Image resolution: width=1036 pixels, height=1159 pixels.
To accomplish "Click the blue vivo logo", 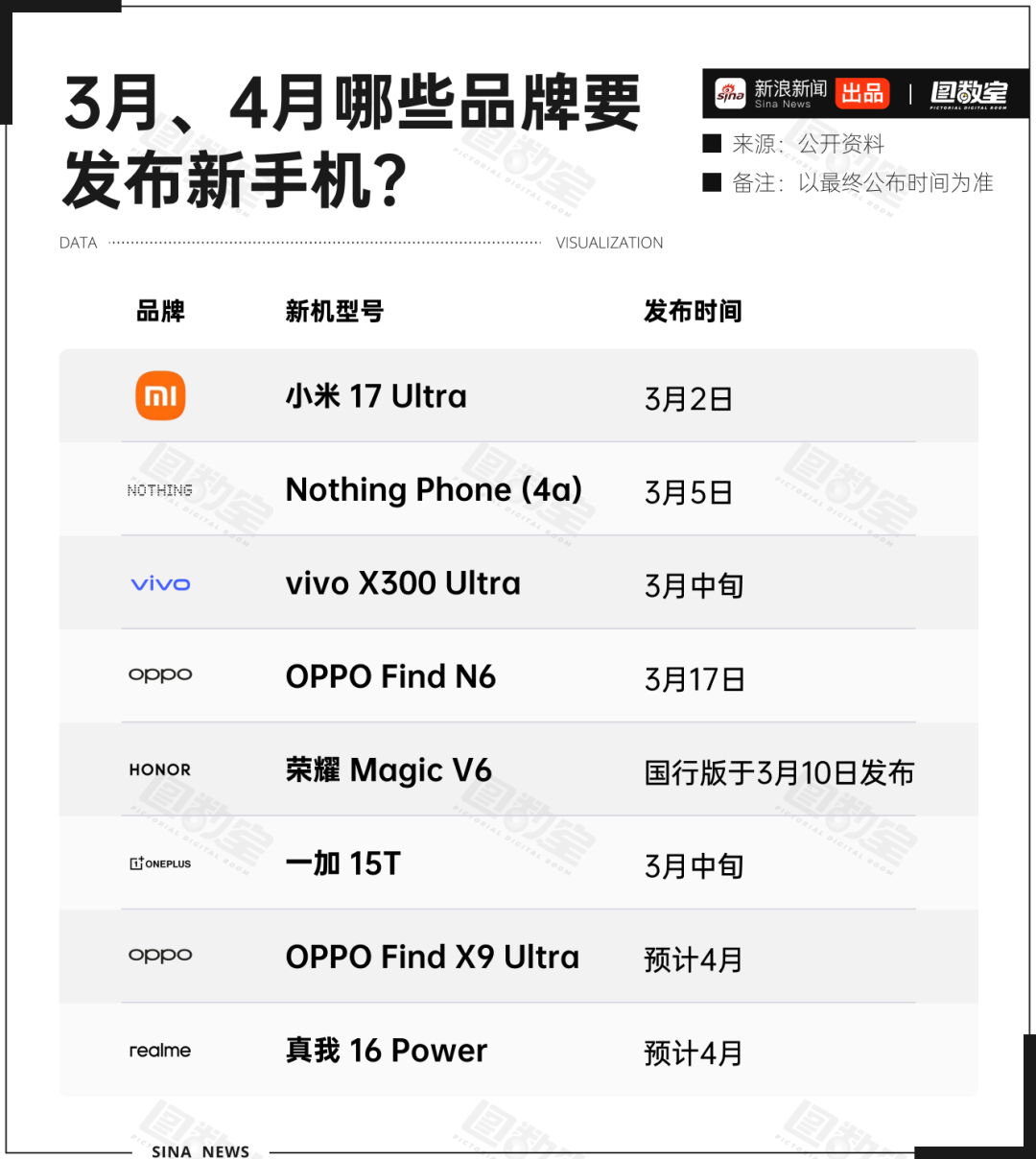I will [160, 583].
